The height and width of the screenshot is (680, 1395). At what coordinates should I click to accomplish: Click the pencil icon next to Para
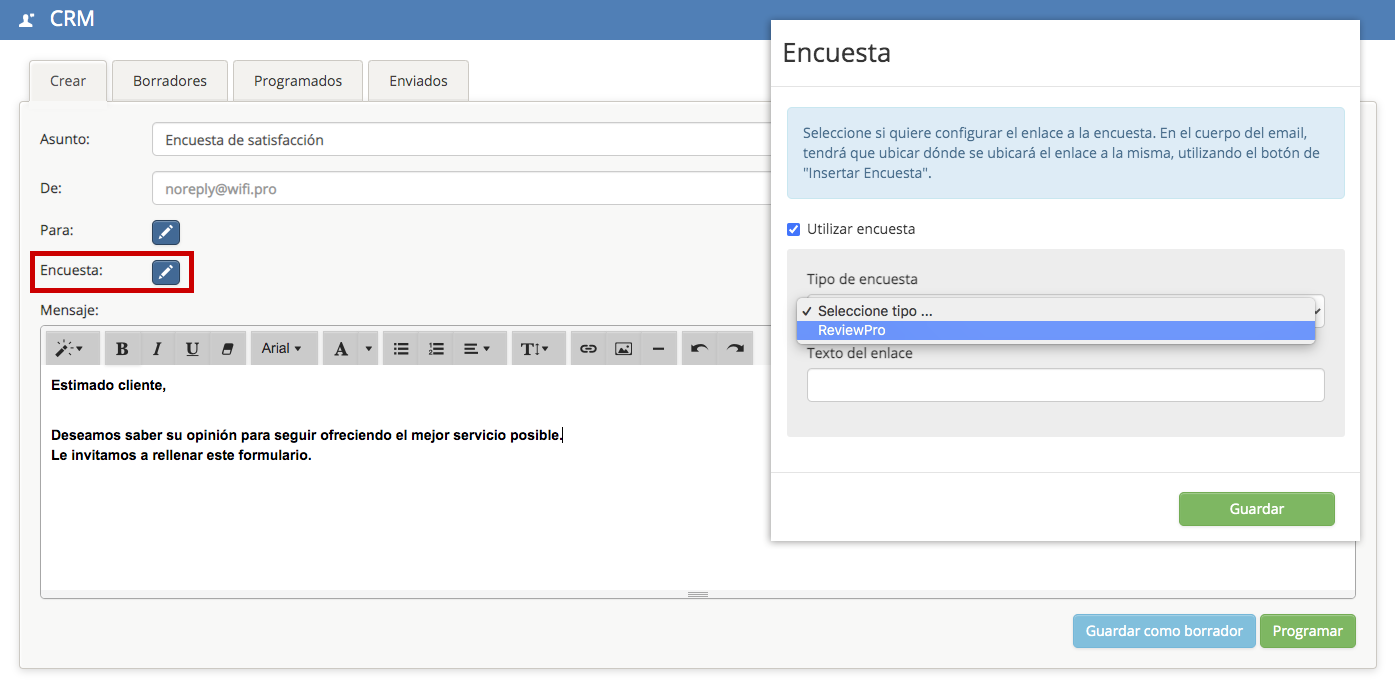(x=166, y=232)
